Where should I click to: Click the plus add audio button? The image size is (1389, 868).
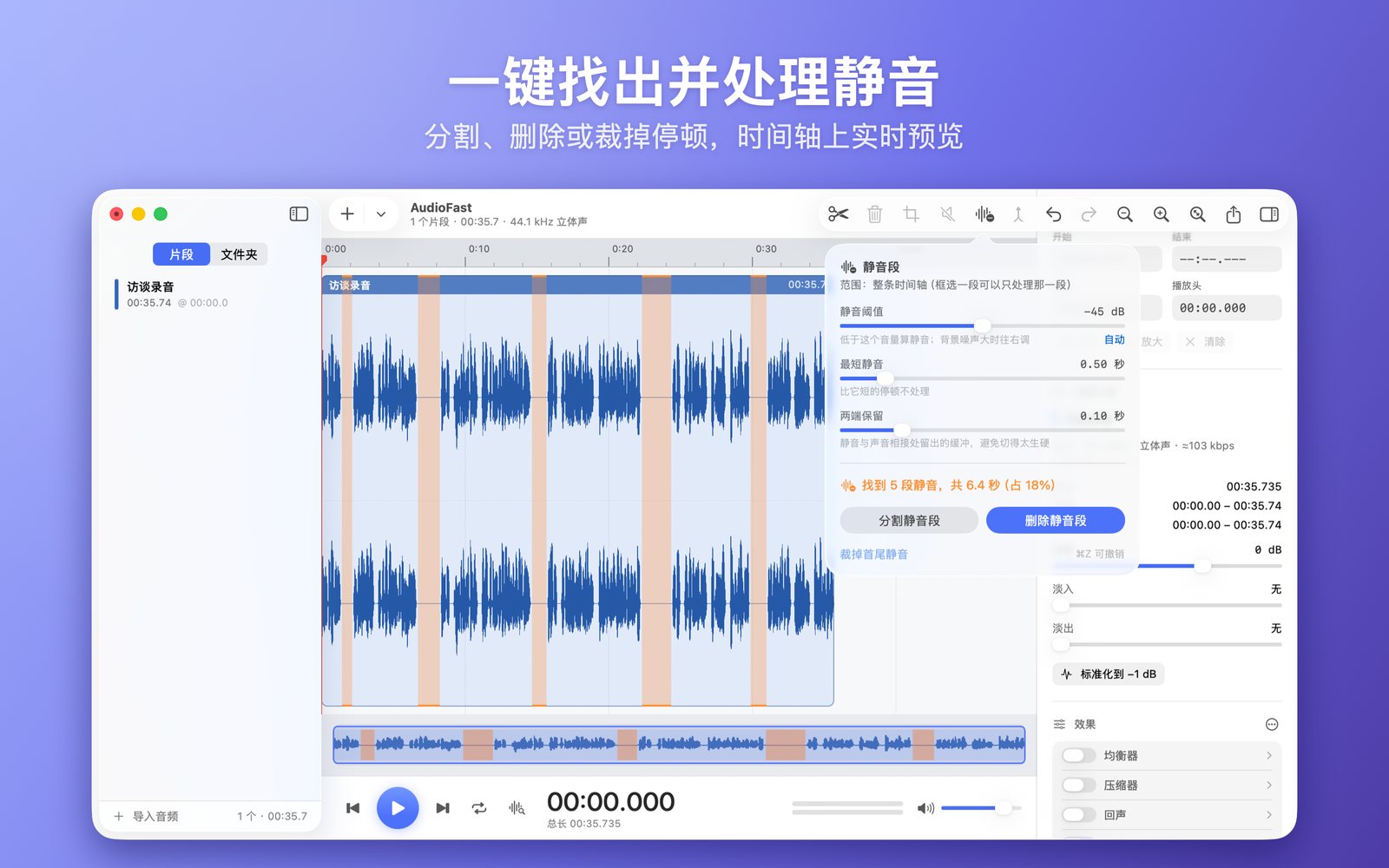click(x=347, y=214)
